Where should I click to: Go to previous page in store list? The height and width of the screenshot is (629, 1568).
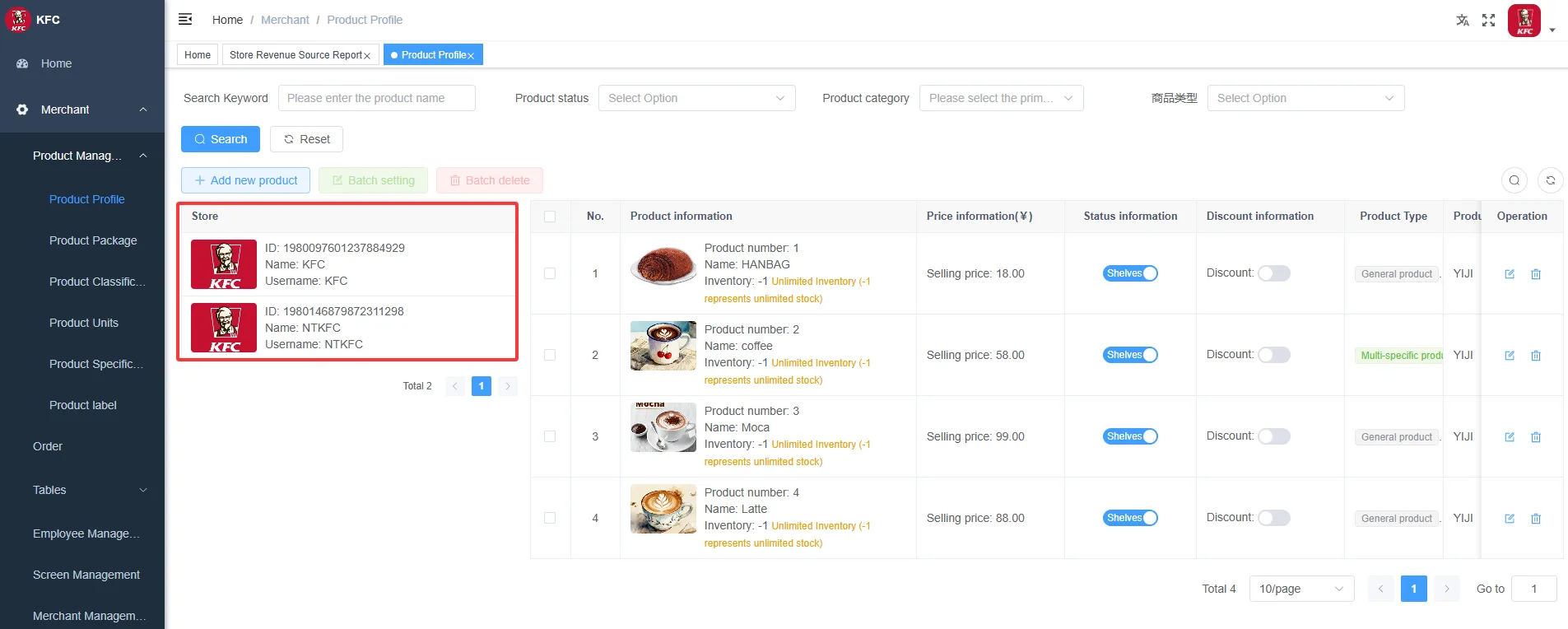point(455,385)
